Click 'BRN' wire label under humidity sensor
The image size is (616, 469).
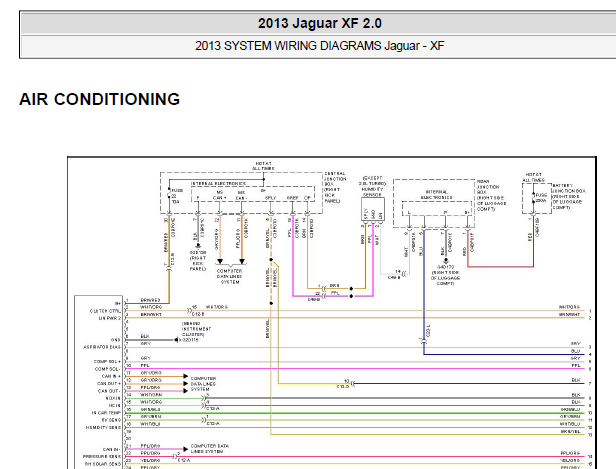(362, 239)
